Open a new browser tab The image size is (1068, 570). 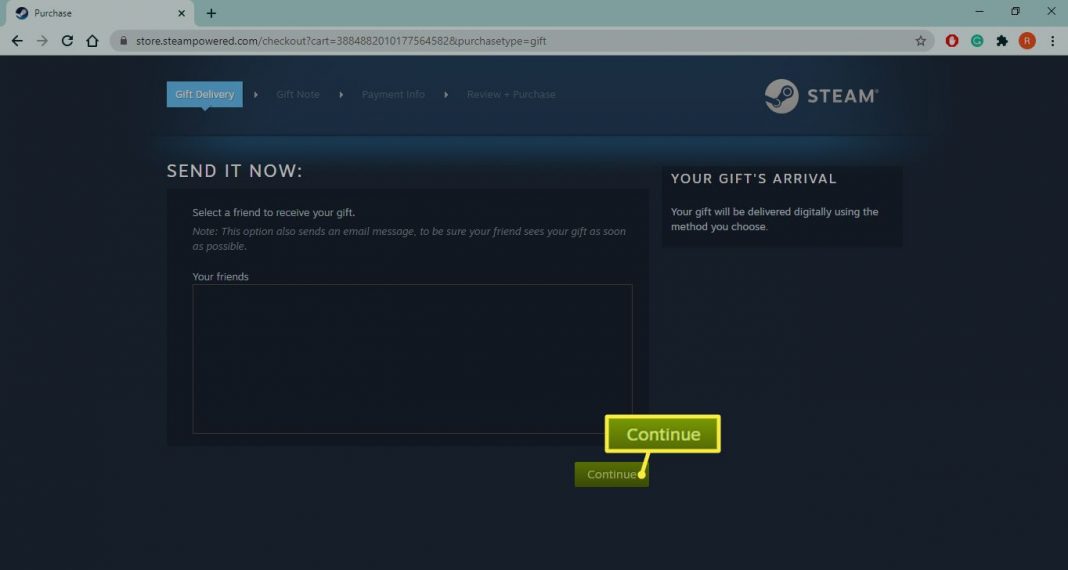pos(211,13)
